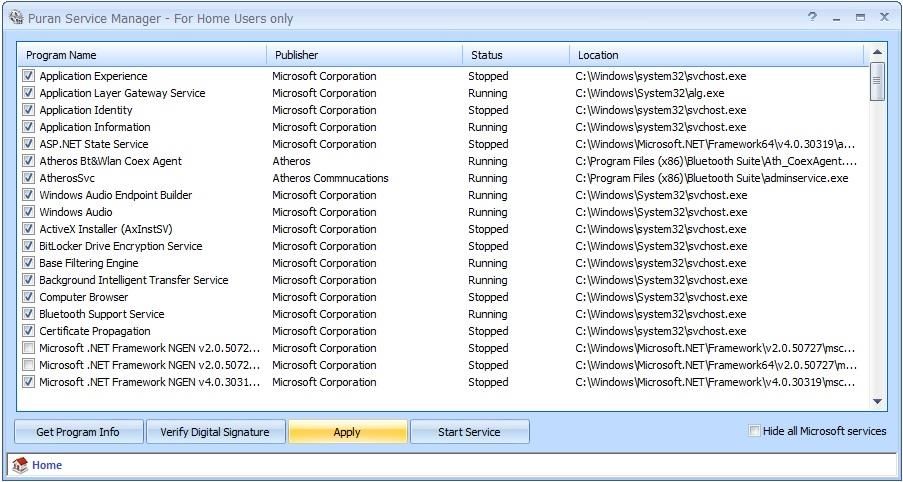Open the Home link
This screenshot has height=482, width=903.
click(47, 465)
